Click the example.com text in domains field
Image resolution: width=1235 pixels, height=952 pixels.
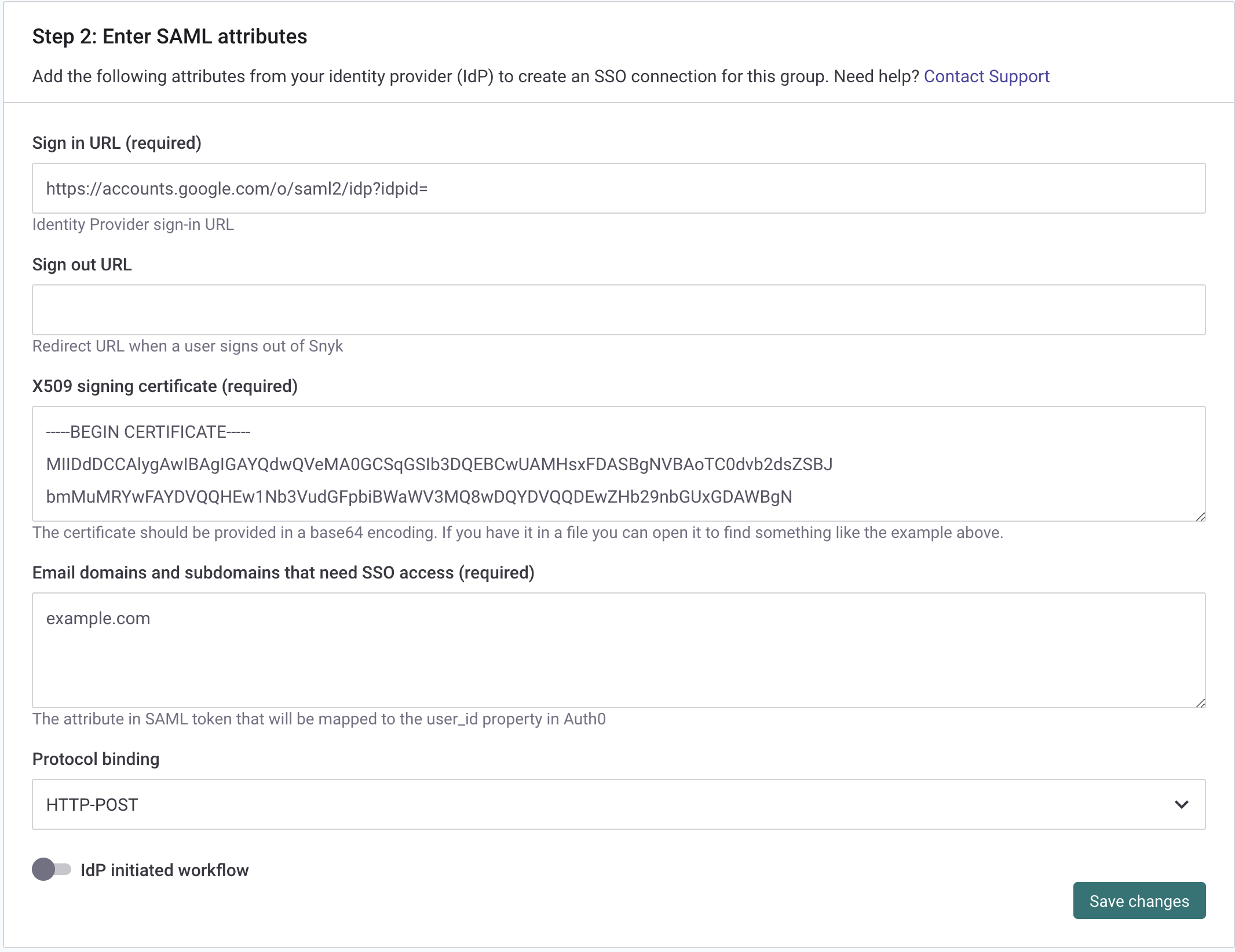point(98,618)
